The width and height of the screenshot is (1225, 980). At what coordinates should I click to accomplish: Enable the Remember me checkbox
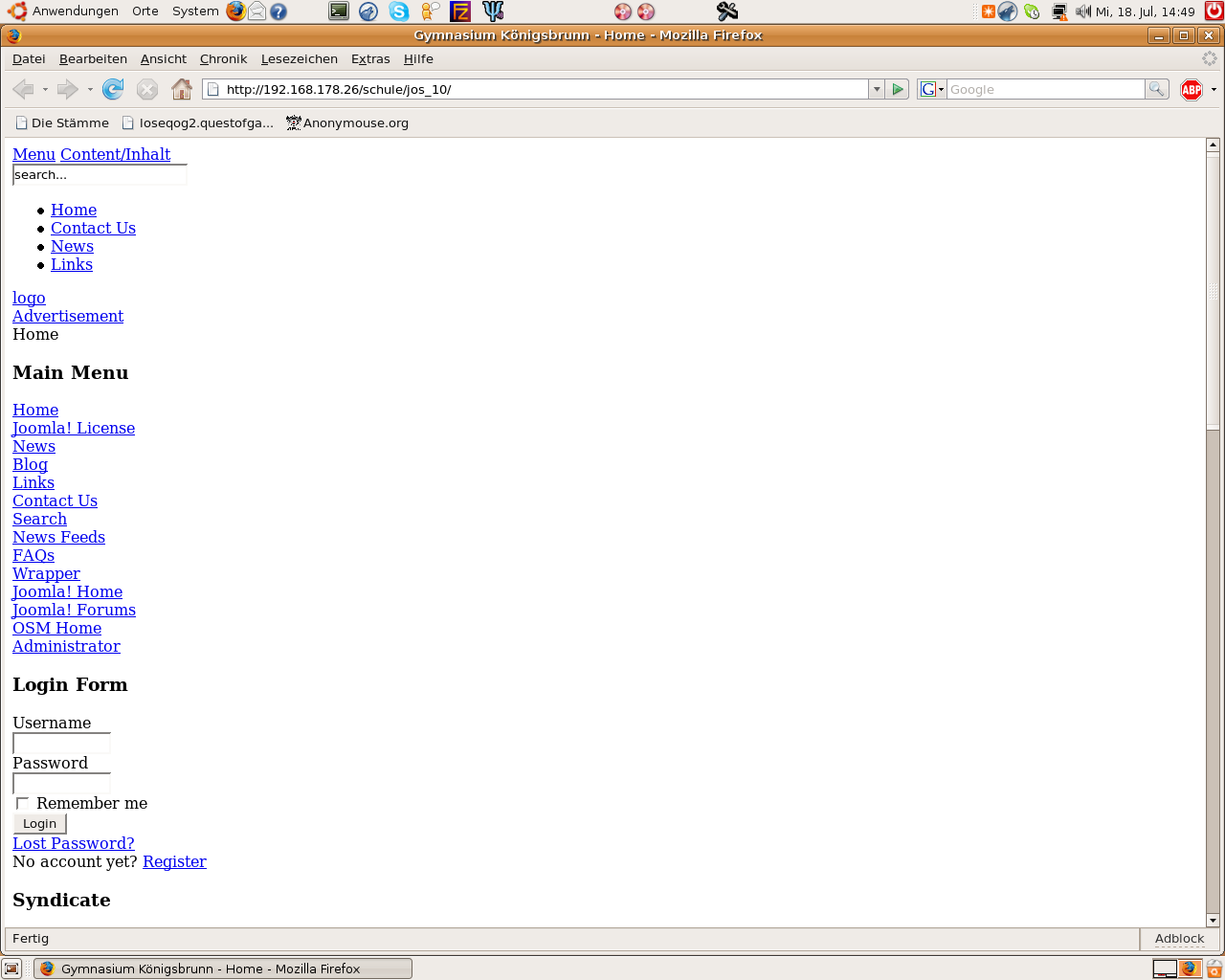tap(22, 803)
